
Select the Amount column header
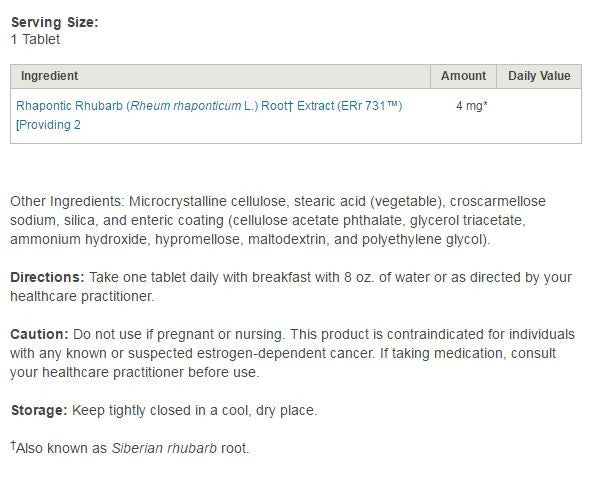coord(463,76)
